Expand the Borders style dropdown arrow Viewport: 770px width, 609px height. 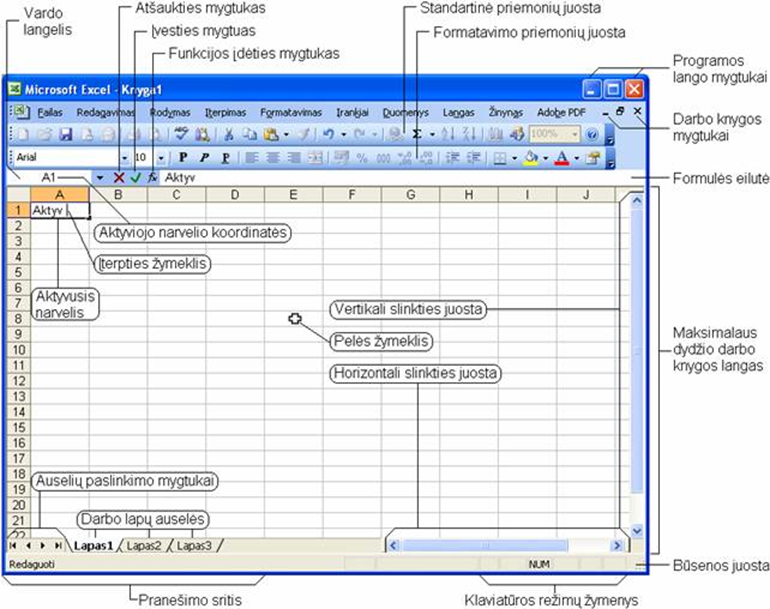[514, 158]
